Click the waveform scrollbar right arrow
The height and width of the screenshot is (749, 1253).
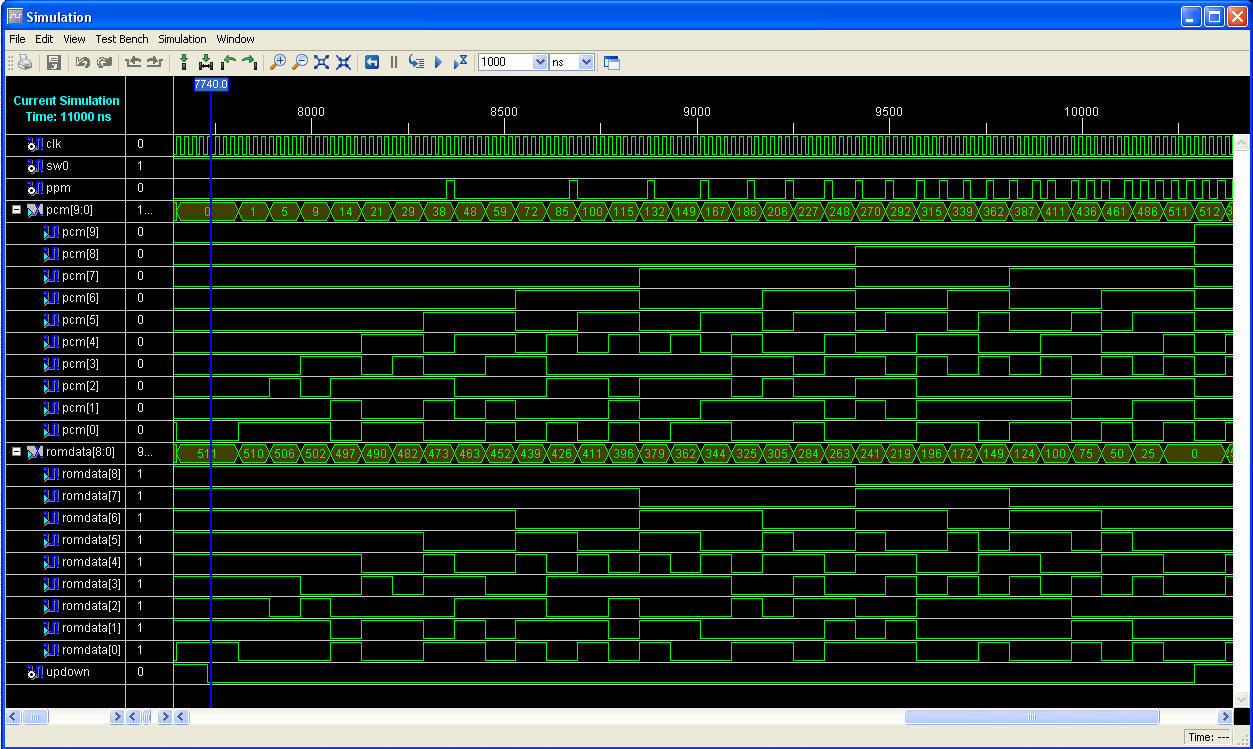point(1224,717)
